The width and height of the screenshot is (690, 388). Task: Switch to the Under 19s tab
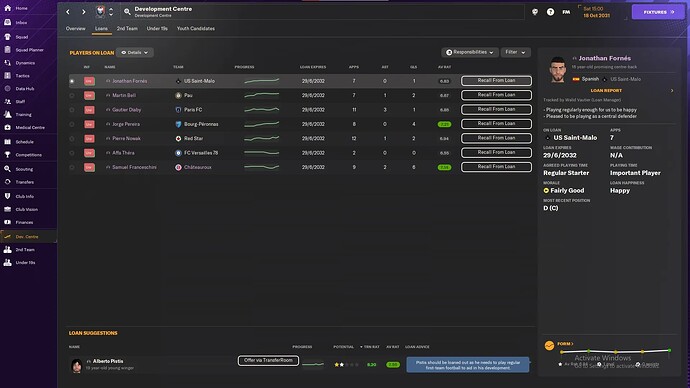pyautogui.click(x=157, y=29)
